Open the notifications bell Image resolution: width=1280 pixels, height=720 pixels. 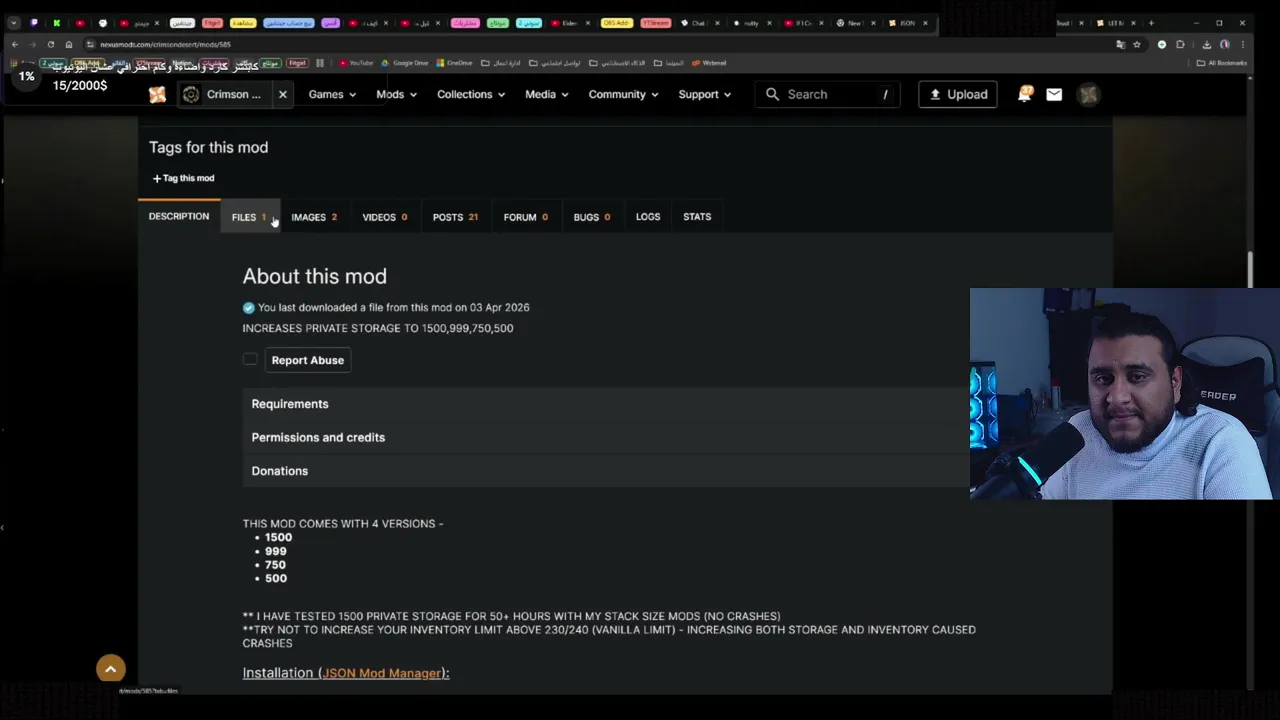pyautogui.click(x=1025, y=94)
